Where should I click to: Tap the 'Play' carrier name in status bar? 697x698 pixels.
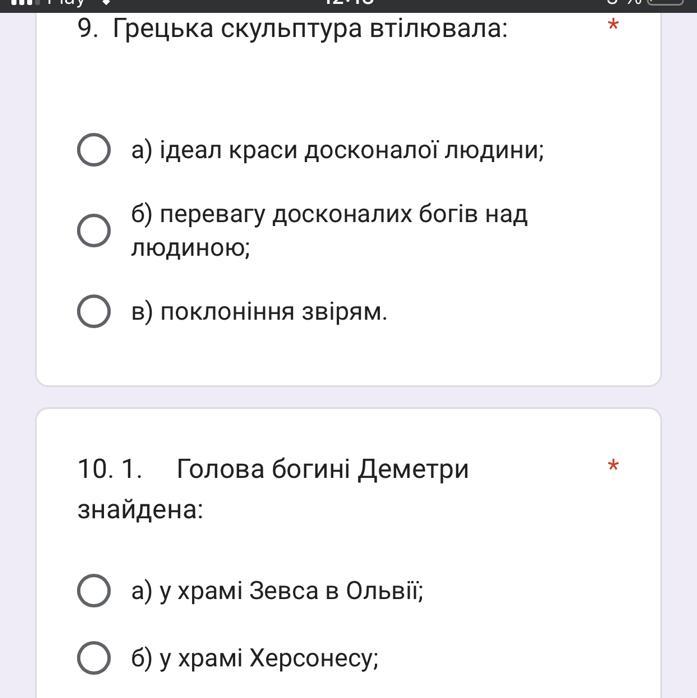click(66, 3)
